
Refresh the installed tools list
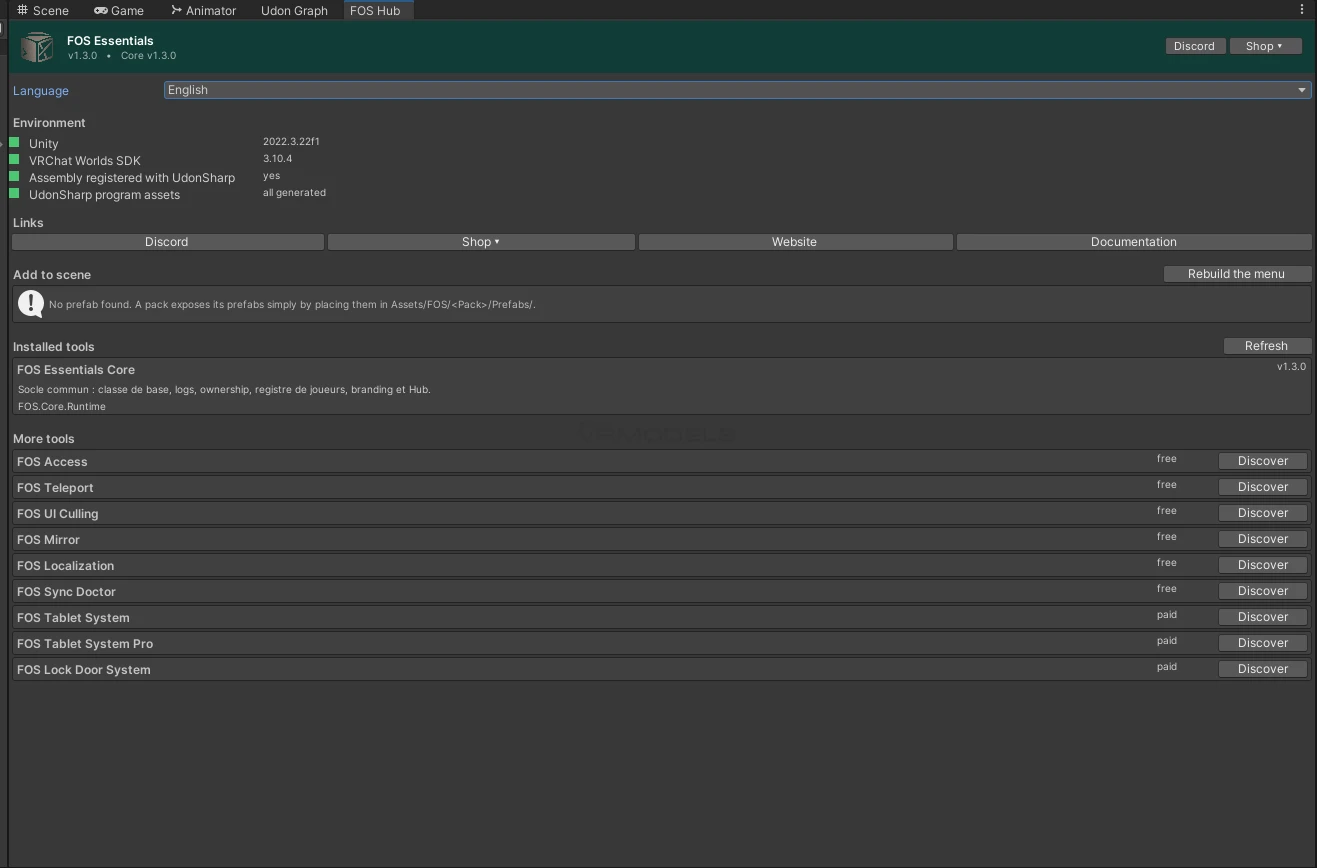pos(1267,346)
